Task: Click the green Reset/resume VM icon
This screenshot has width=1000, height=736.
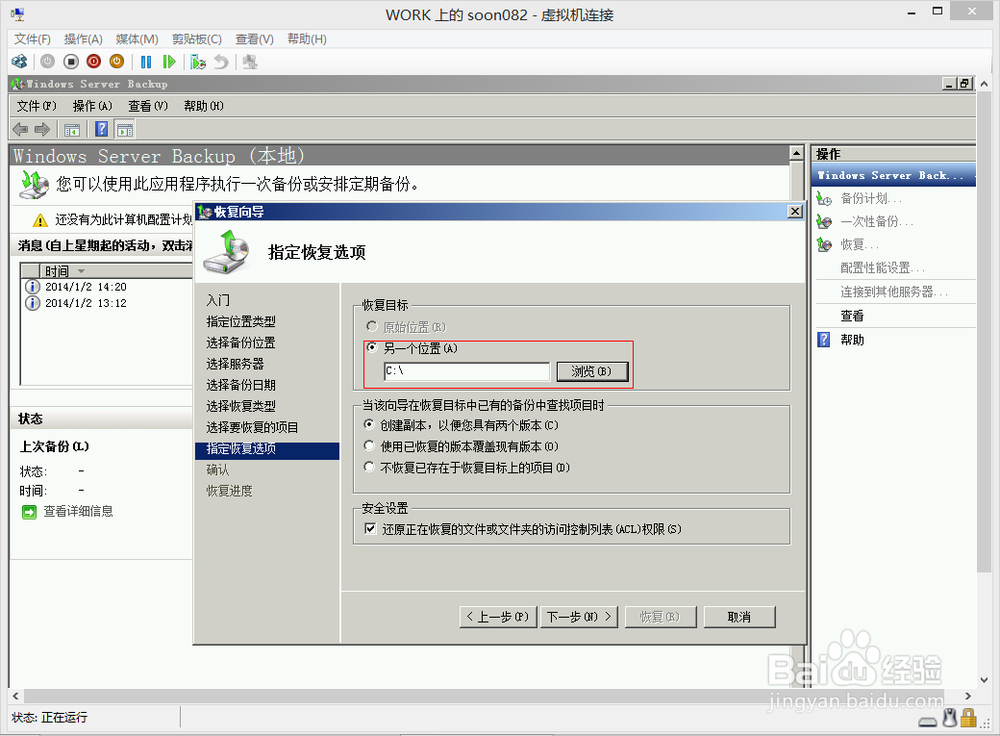Action: click(x=169, y=62)
